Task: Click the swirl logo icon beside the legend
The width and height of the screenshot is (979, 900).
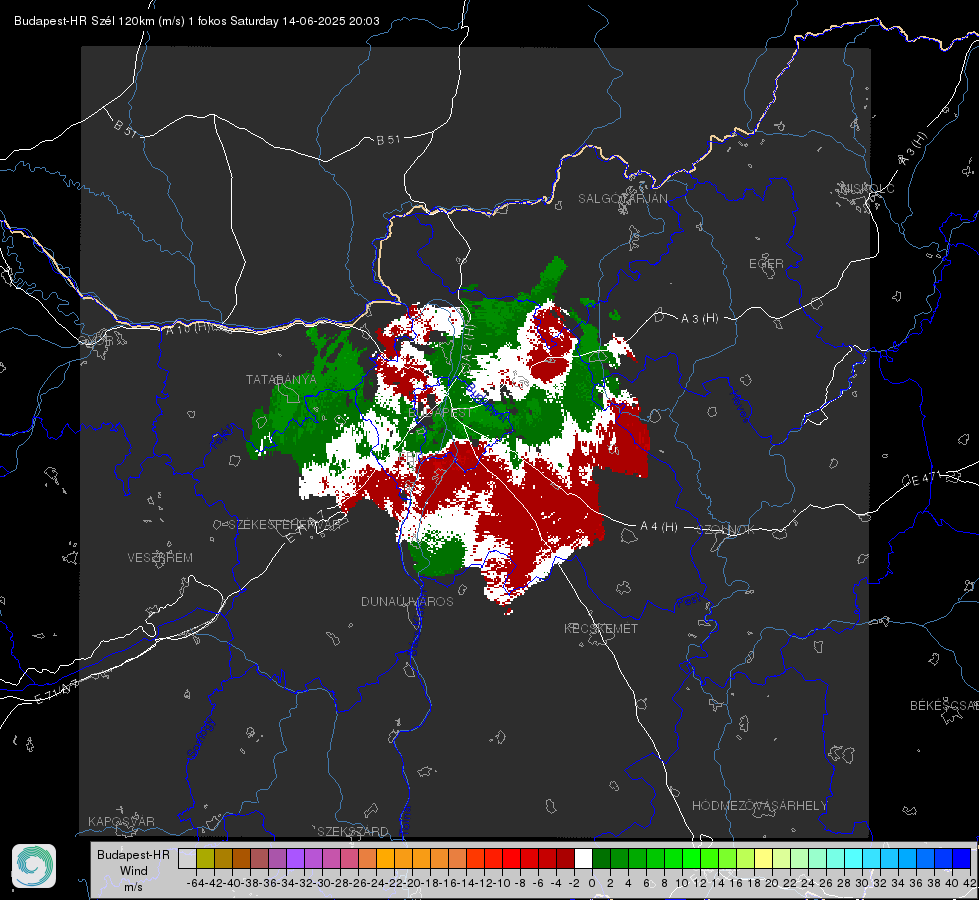Action: pyautogui.click(x=34, y=866)
